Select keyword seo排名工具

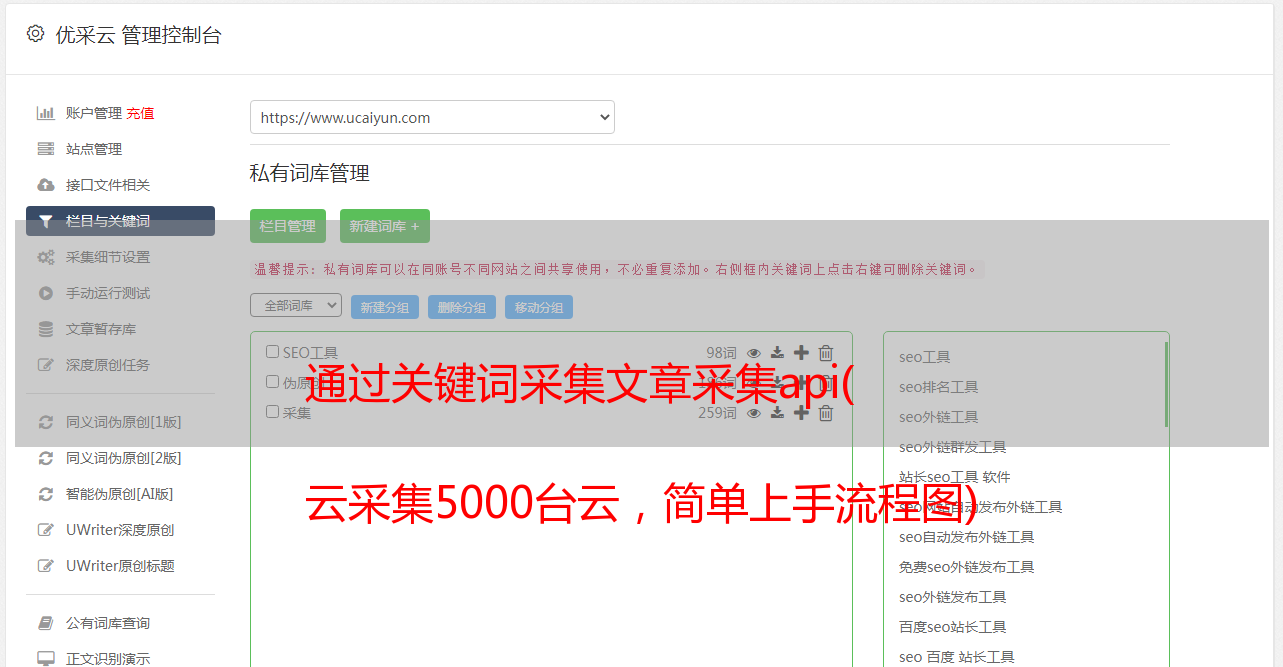[939, 387]
